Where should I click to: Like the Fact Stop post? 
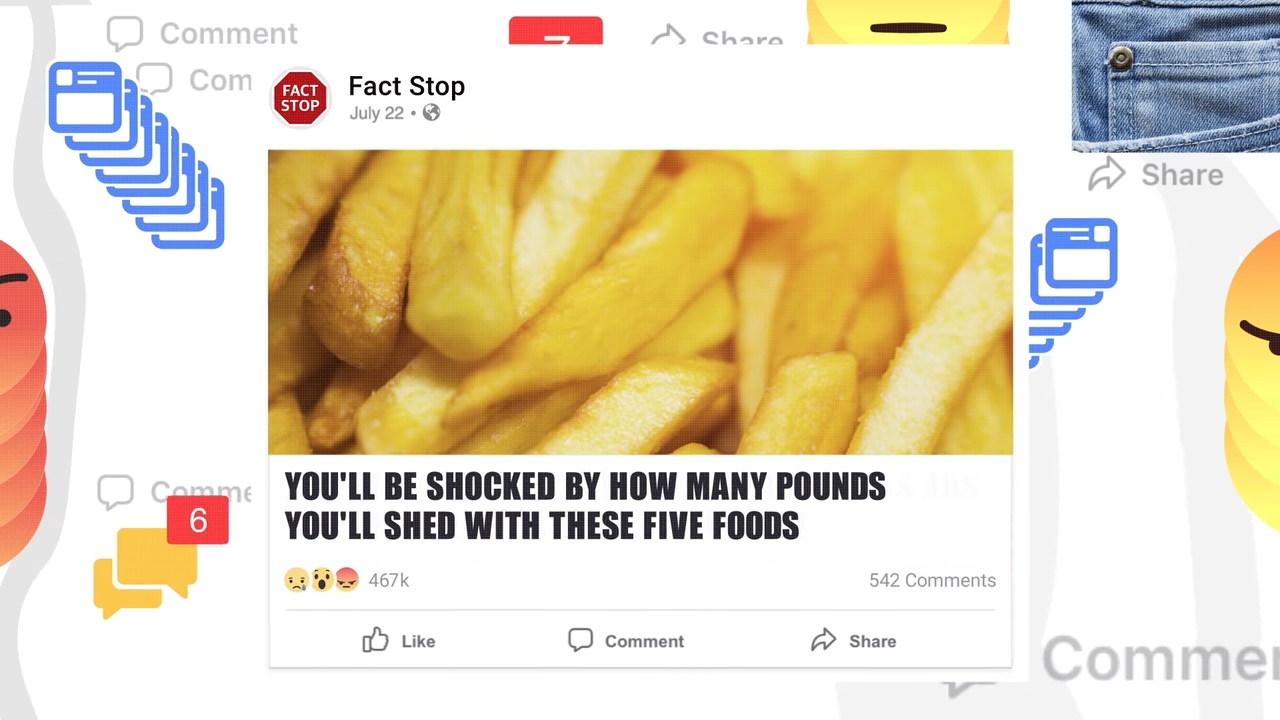tap(398, 640)
